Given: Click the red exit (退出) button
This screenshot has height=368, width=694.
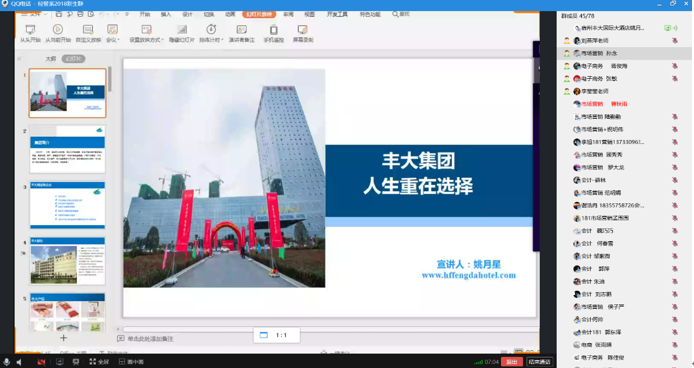Looking at the screenshot, I should [512, 362].
